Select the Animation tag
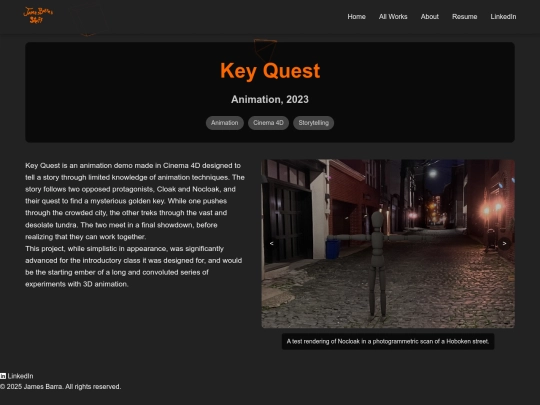The image size is (540, 405). click(x=225, y=123)
